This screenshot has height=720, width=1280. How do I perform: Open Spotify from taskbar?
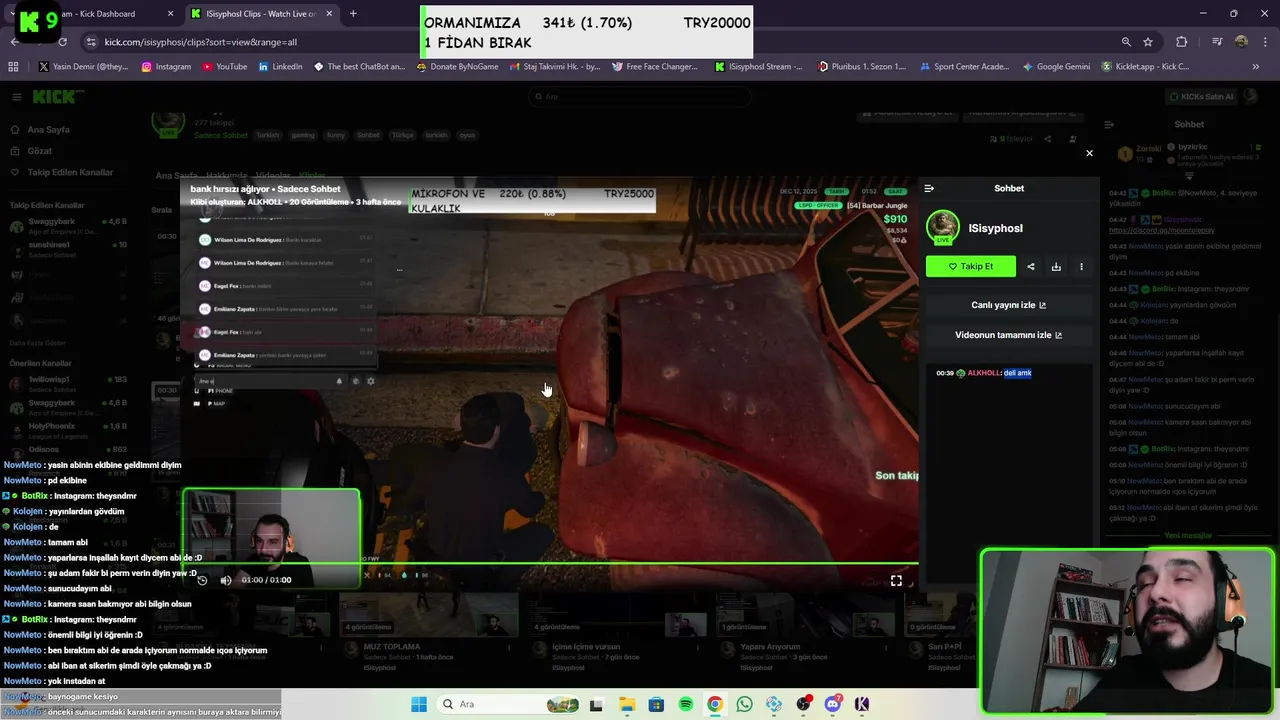[686, 704]
